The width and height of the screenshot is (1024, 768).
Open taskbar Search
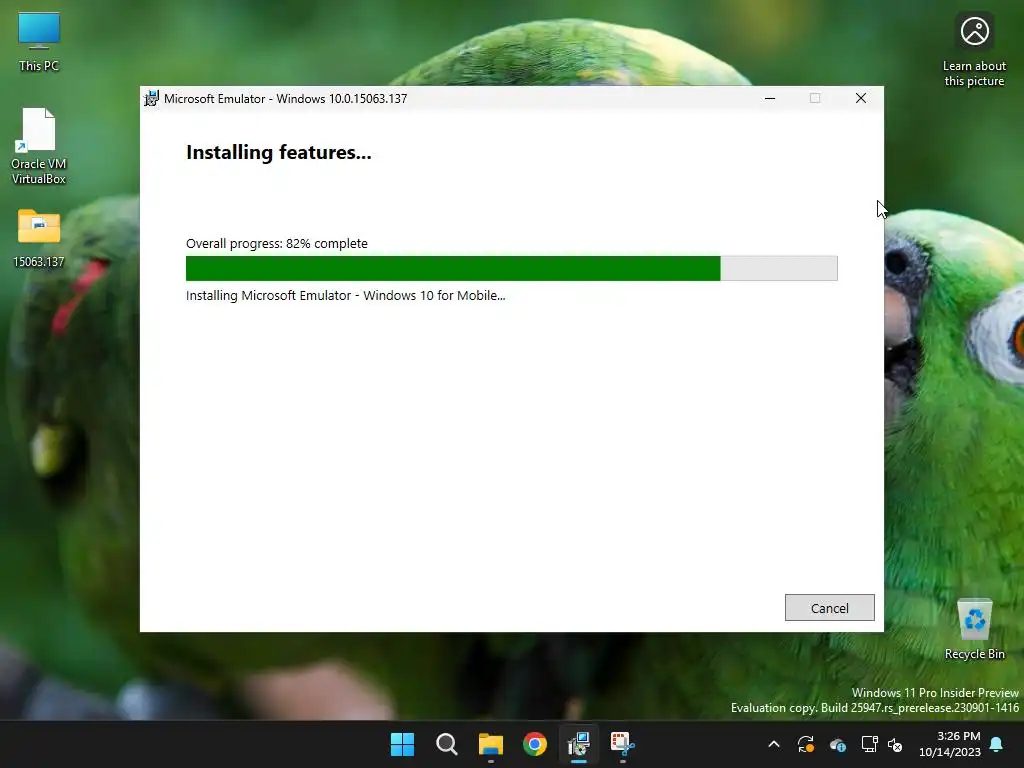pyautogui.click(x=447, y=744)
